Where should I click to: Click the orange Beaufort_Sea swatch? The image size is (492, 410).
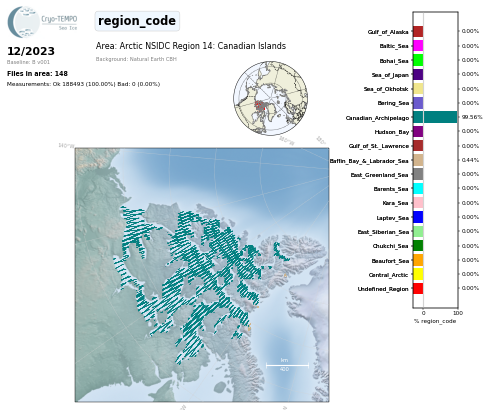(418, 260)
